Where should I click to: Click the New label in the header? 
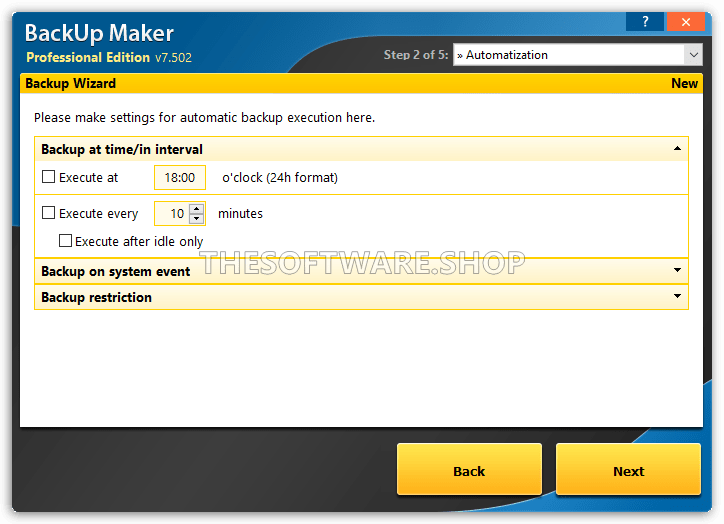(x=684, y=84)
